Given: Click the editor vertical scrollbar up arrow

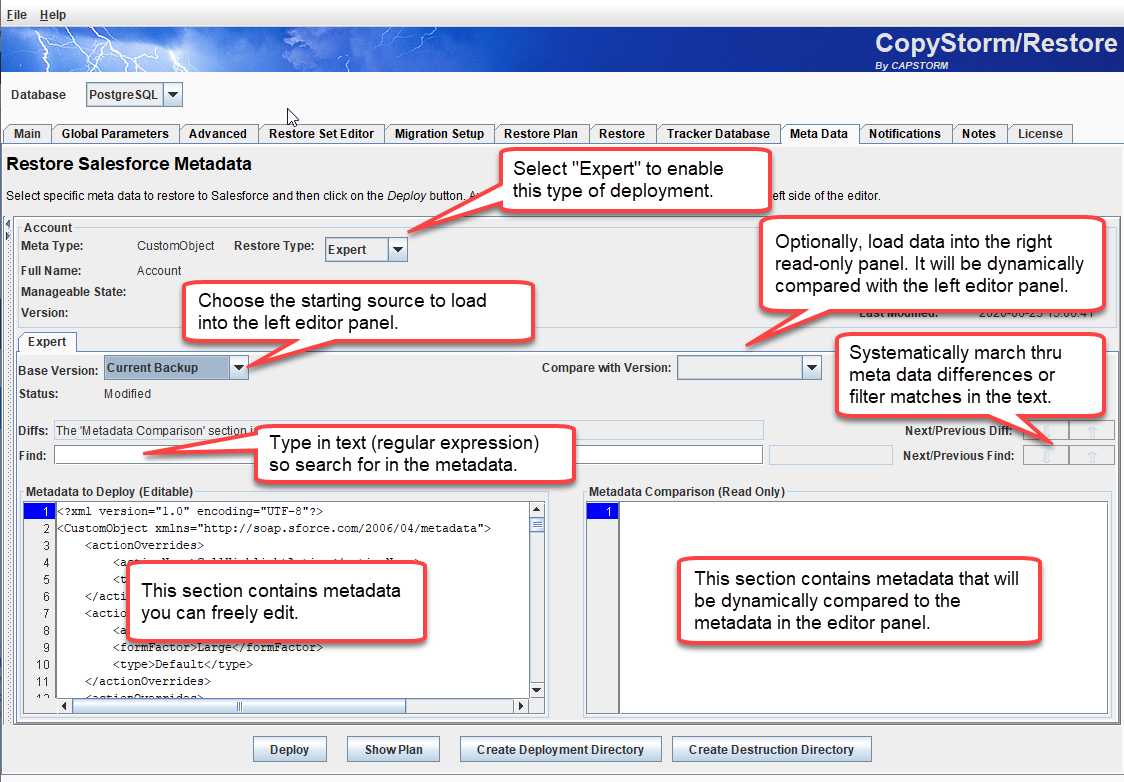Looking at the screenshot, I should pos(537,510).
